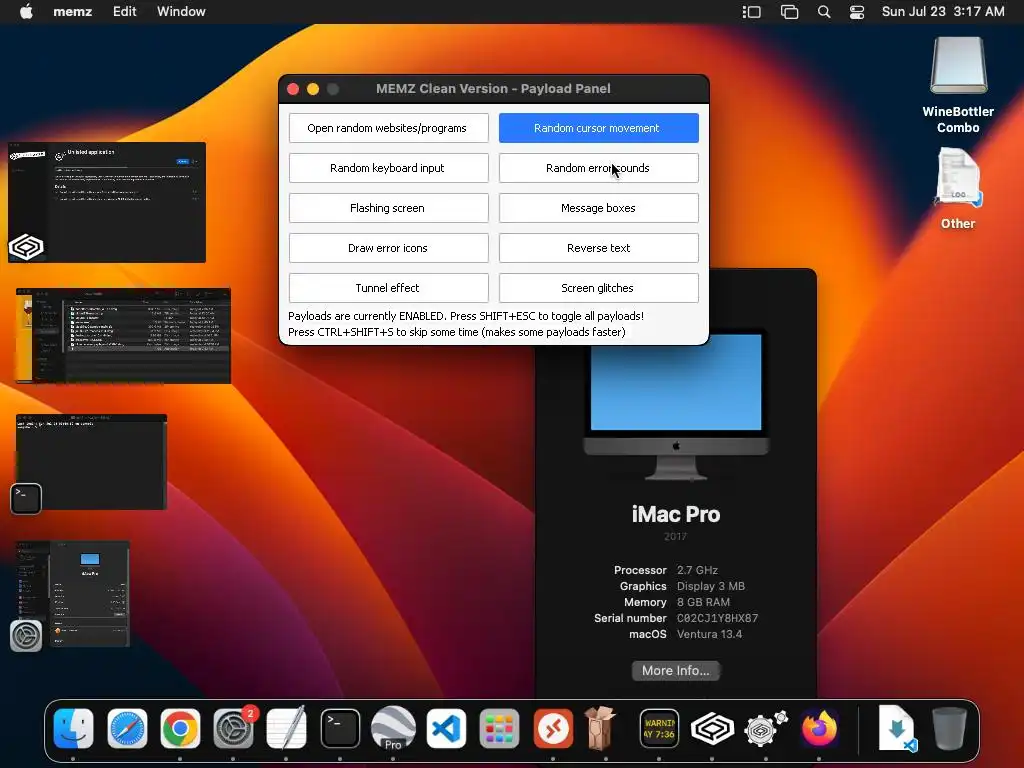Toggle Open random websites/programs payload
Screen dimensions: 1024x768
click(389, 128)
